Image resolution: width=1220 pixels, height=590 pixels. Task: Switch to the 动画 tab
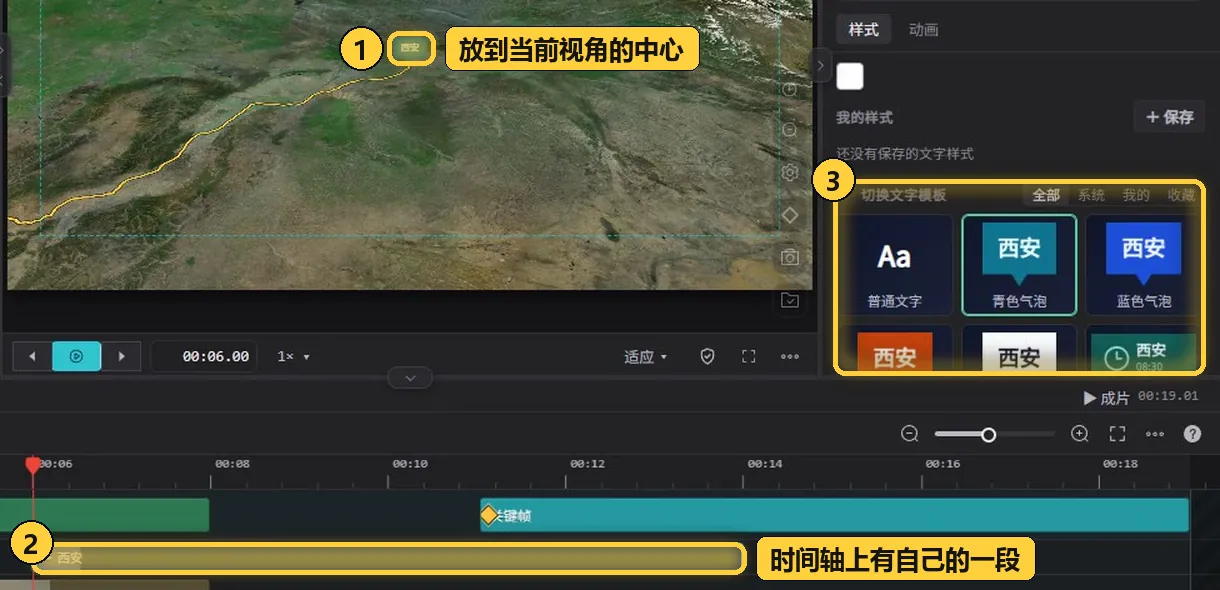pyautogui.click(x=923, y=29)
